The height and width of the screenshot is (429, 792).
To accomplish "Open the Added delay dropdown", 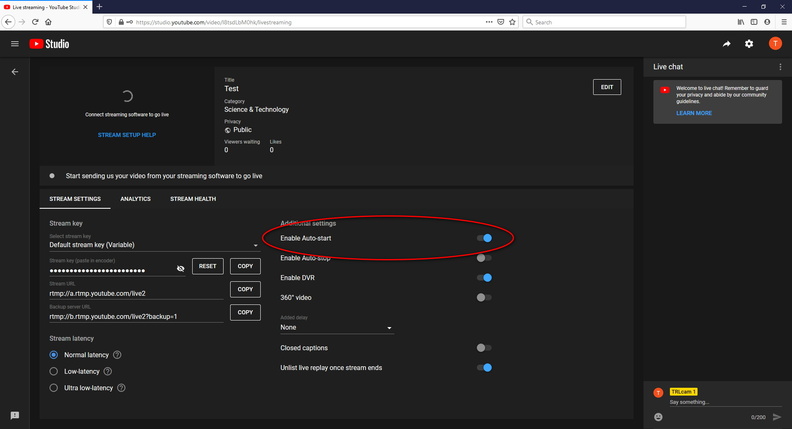I will 336,327.
